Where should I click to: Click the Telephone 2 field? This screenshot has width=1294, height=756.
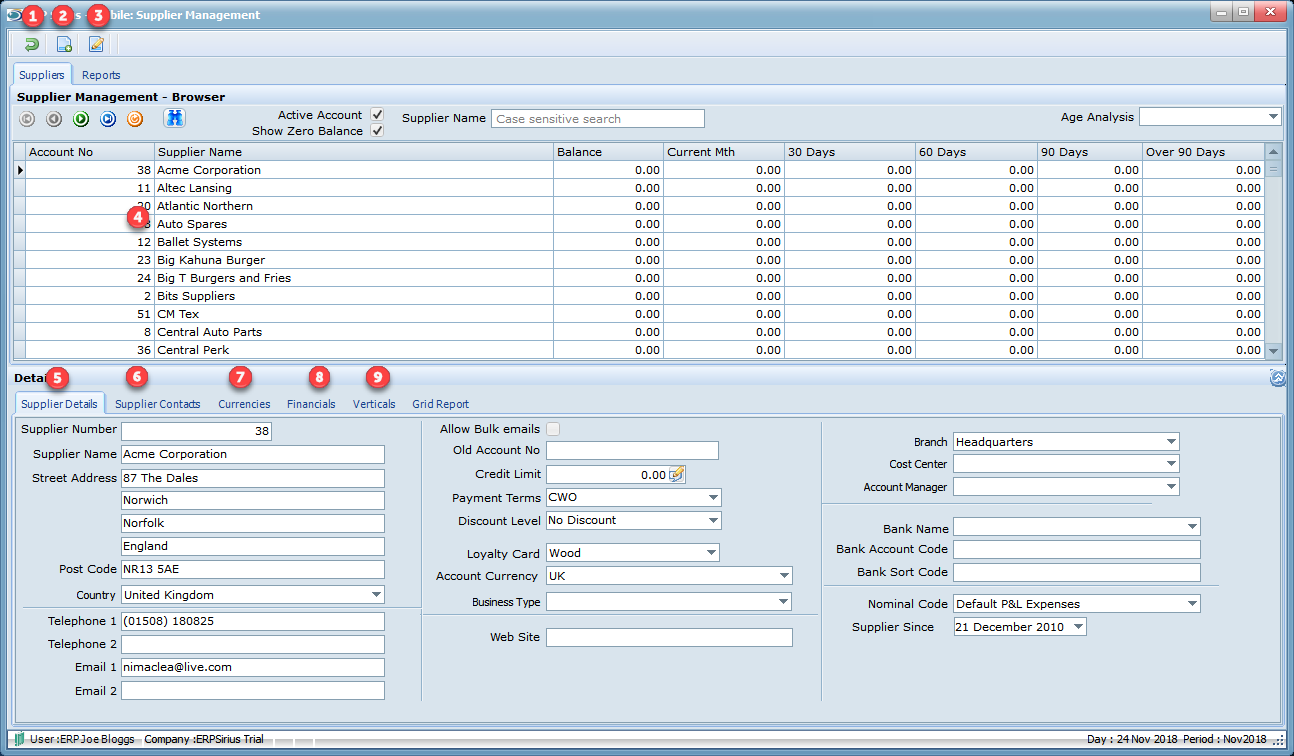[x=253, y=645]
